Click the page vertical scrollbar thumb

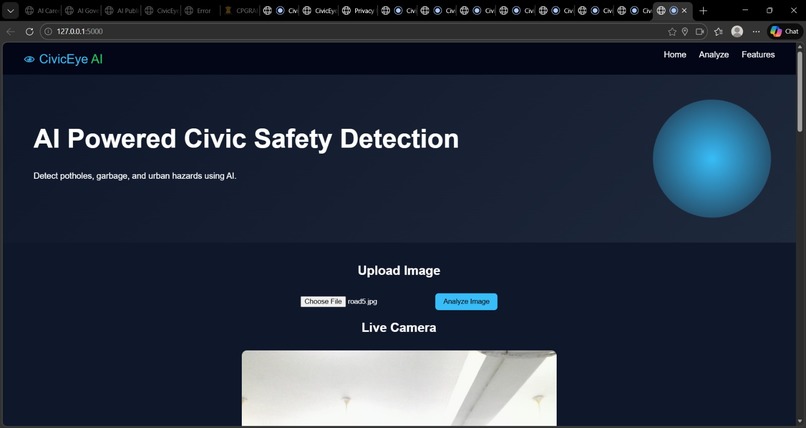(799, 90)
